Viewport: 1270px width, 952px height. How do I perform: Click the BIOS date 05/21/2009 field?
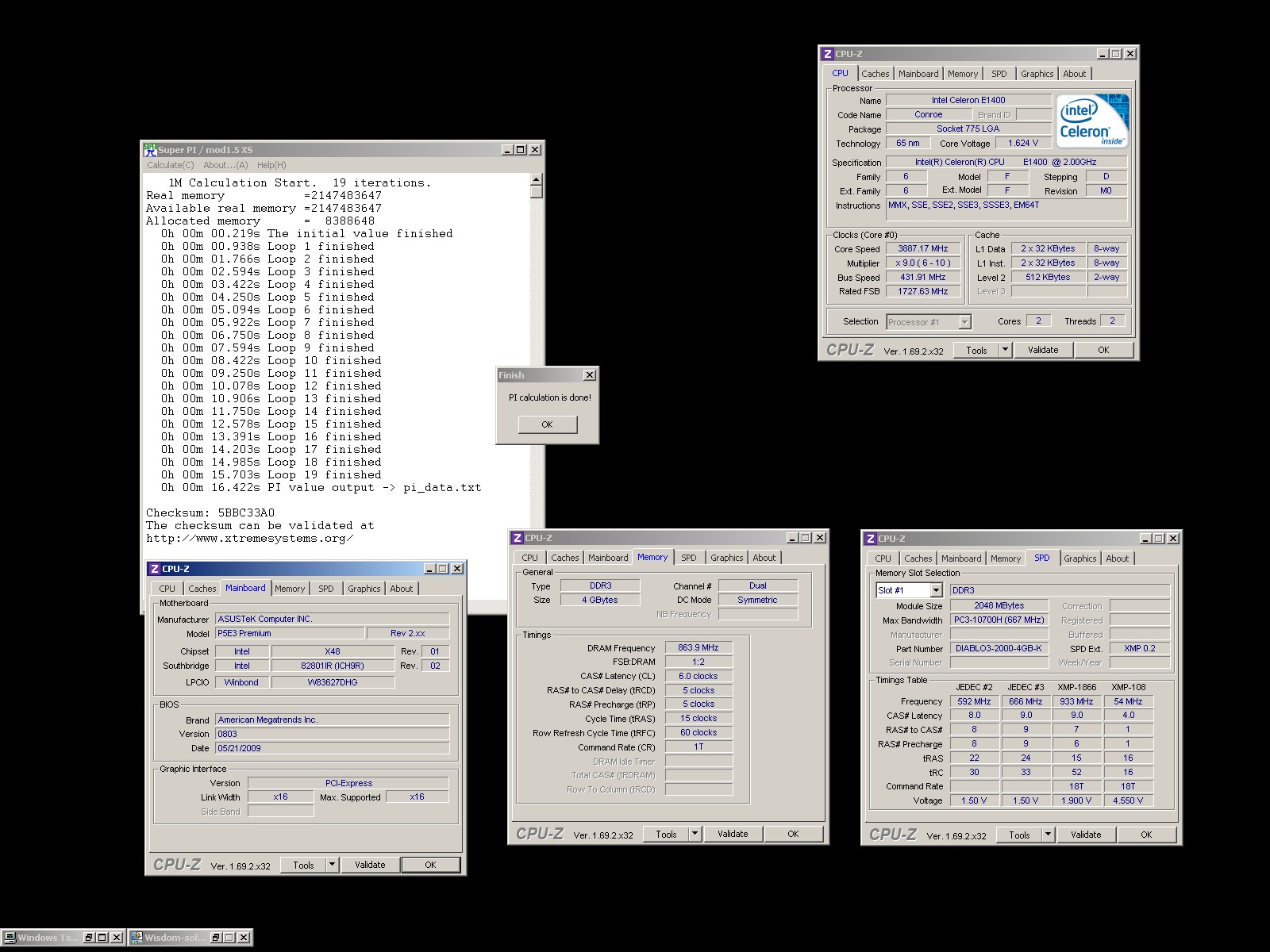333,748
